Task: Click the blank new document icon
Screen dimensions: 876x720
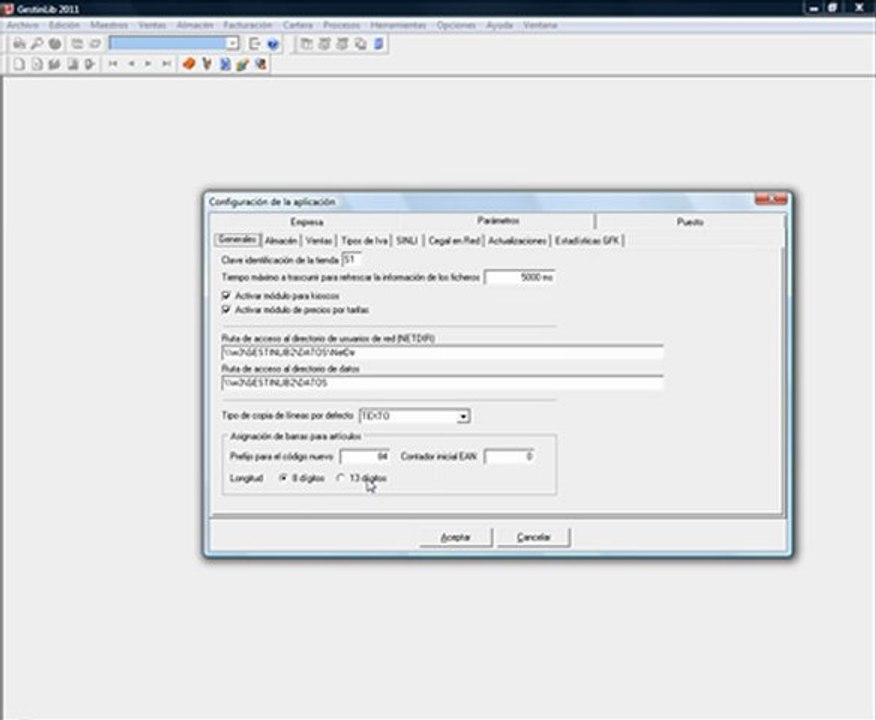Action: point(19,64)
